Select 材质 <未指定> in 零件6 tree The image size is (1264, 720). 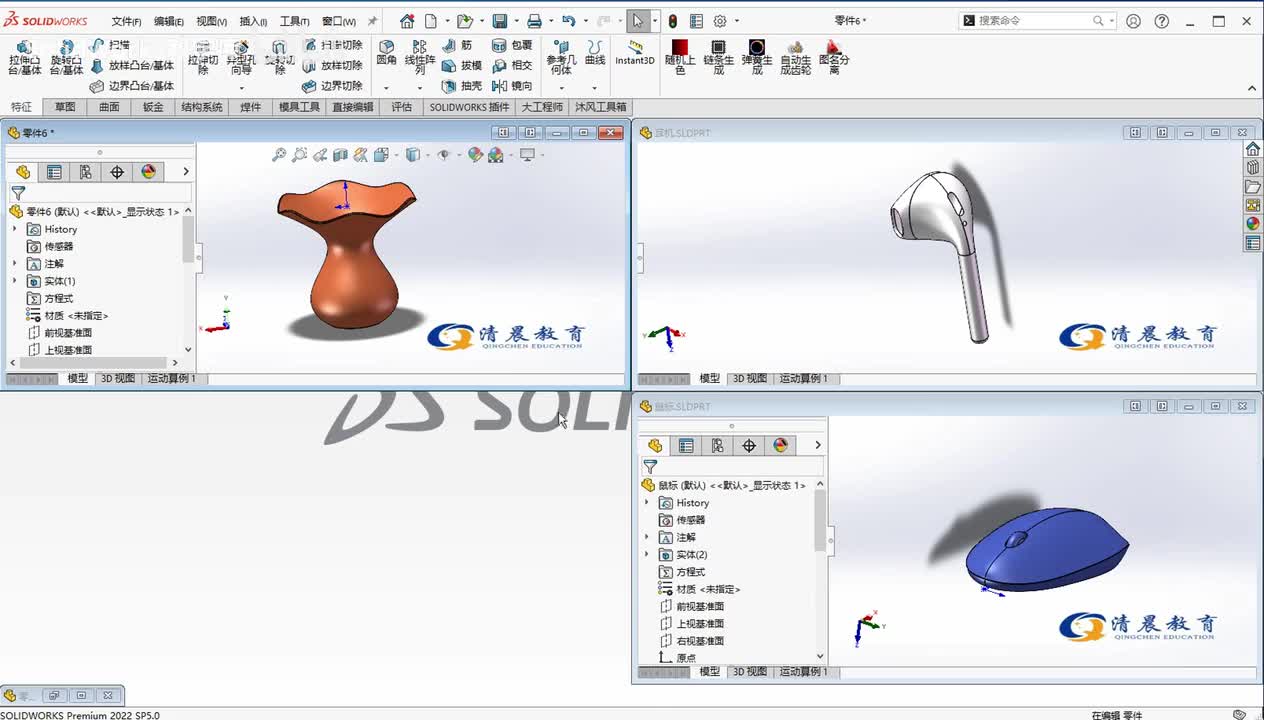[x=67, y=316]
